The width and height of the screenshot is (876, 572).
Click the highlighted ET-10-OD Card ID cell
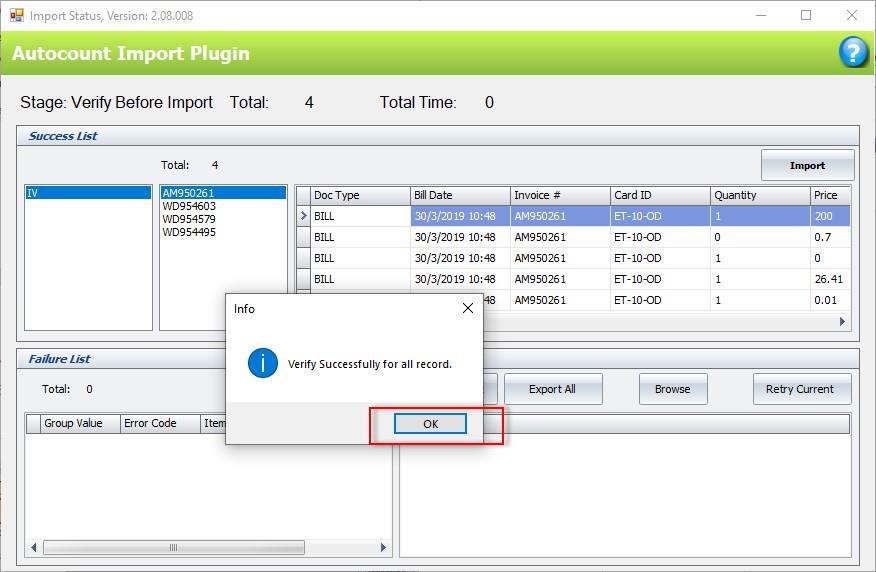(x=660, y=216)
